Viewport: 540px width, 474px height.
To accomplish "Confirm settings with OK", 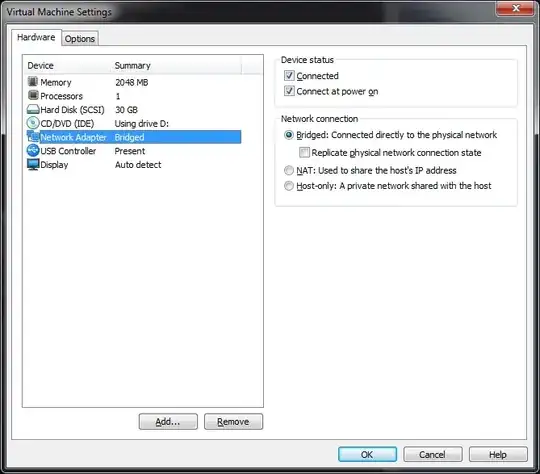I will pyautogui.click(x=367, y=454).
